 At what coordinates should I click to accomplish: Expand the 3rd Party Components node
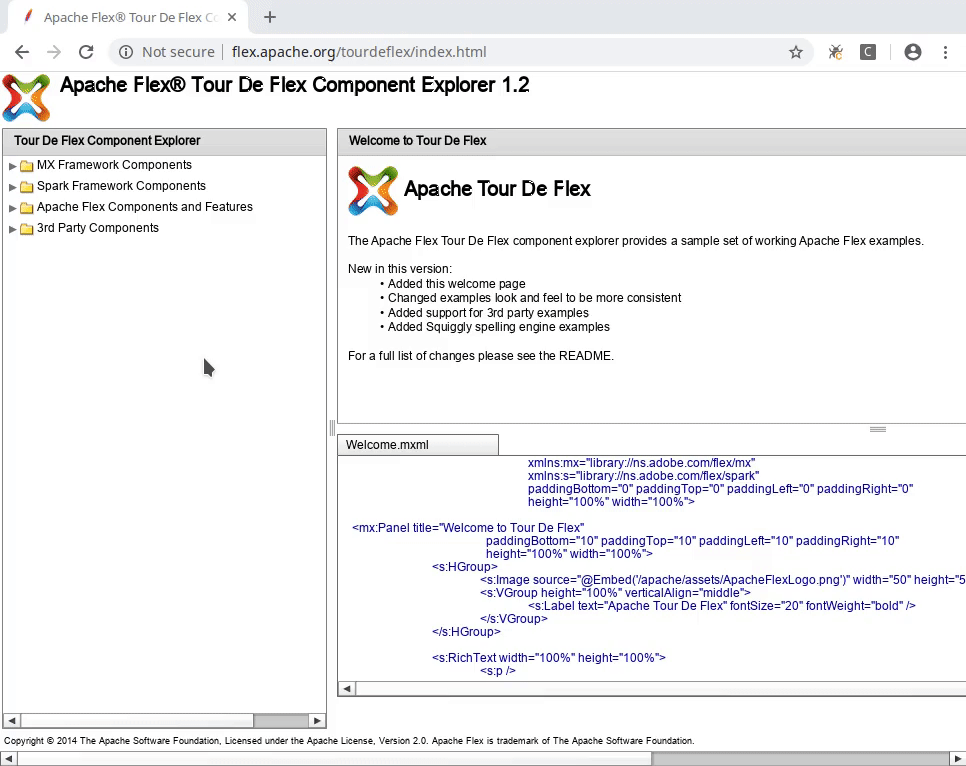pyautogui.click(x=12, y=229)
